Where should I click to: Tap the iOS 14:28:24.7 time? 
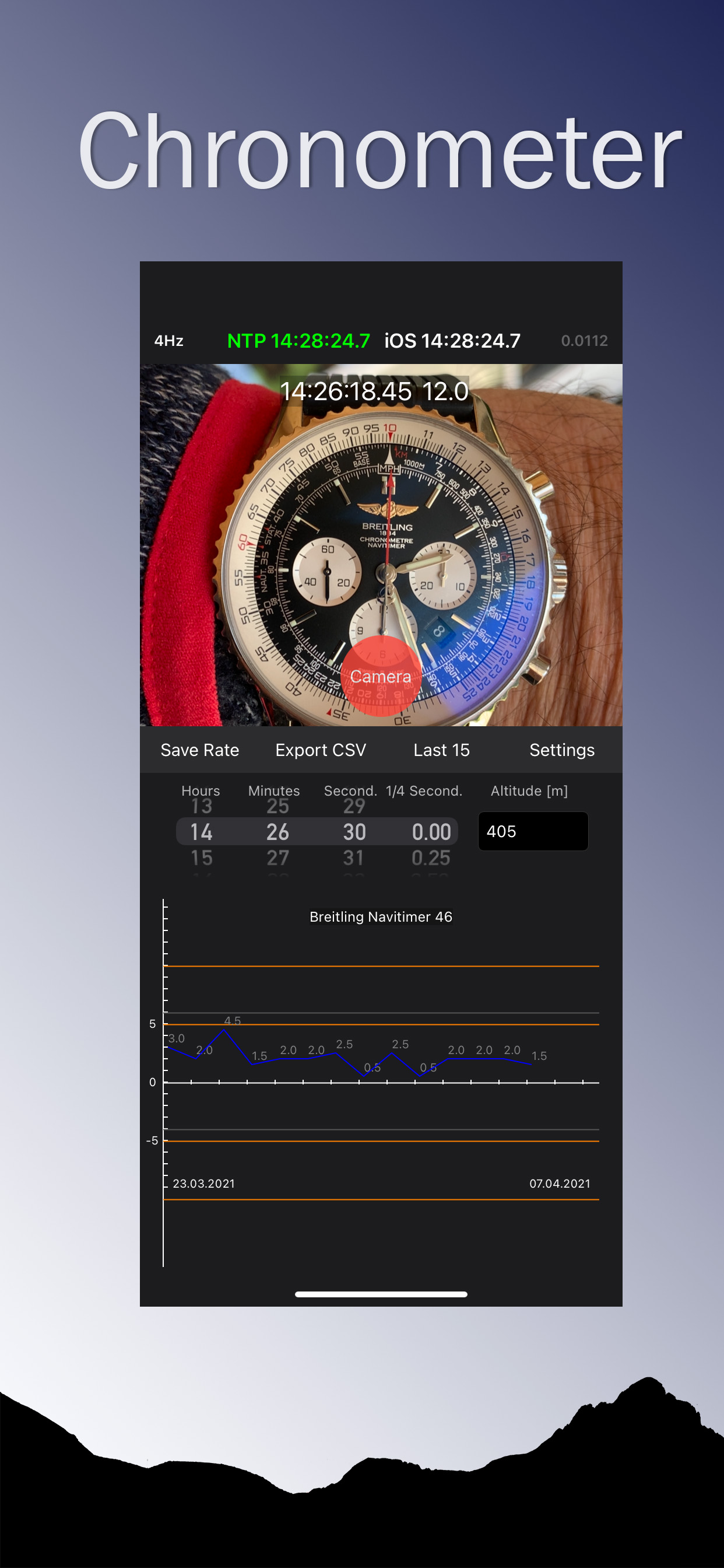coord(452,341)
